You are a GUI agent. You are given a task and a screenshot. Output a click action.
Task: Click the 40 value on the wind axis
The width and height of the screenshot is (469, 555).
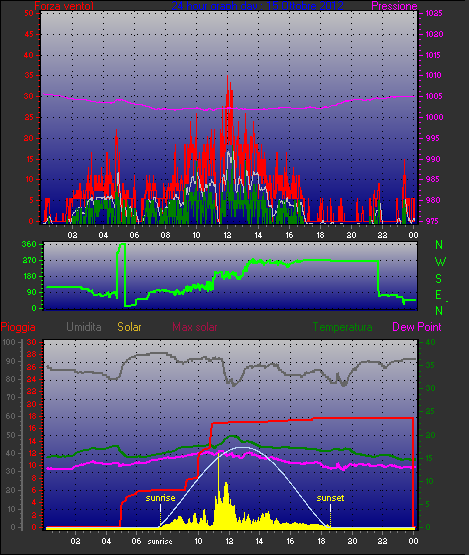(29, 55)
